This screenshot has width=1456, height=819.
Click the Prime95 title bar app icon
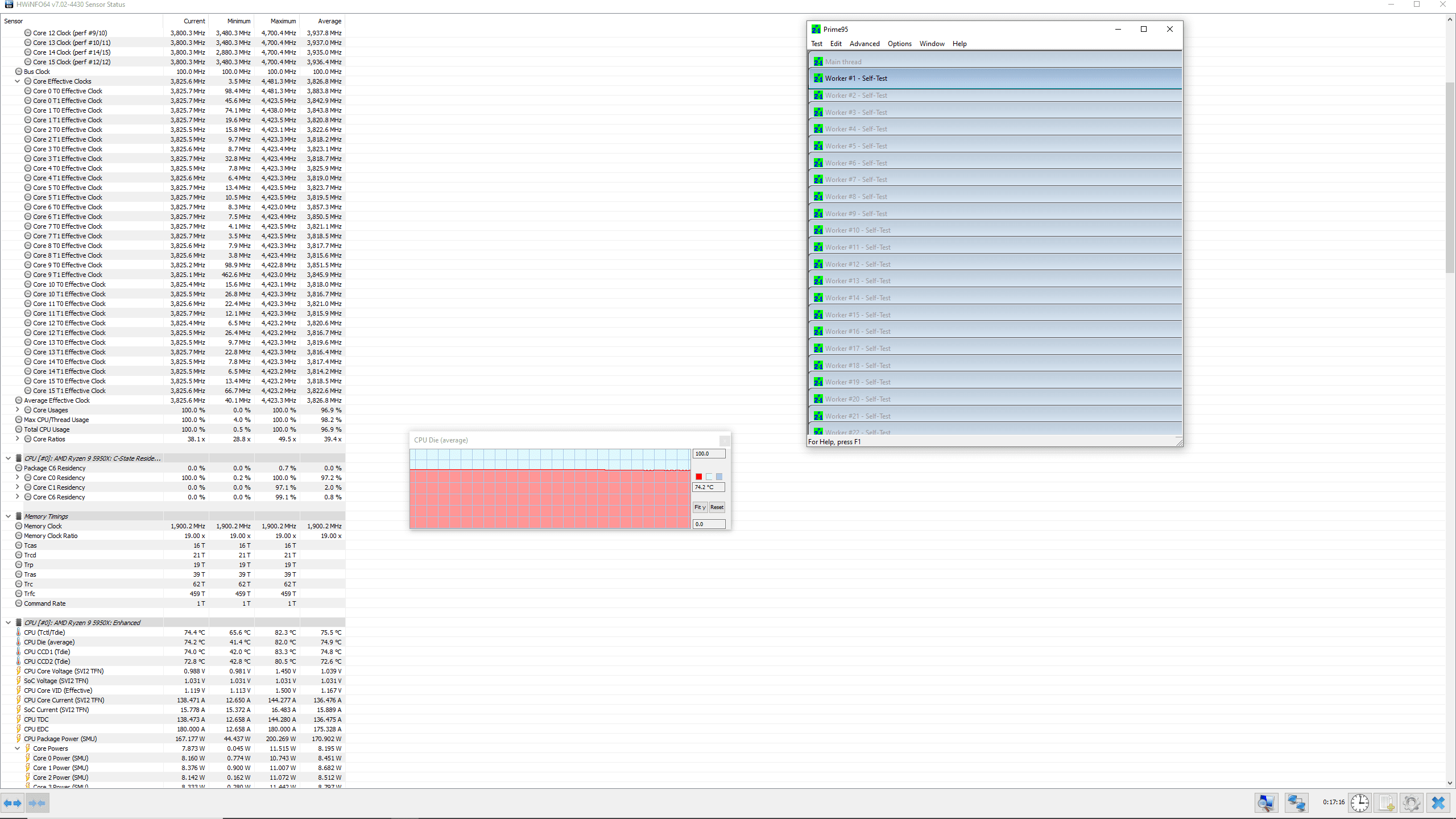coord(816,29)
